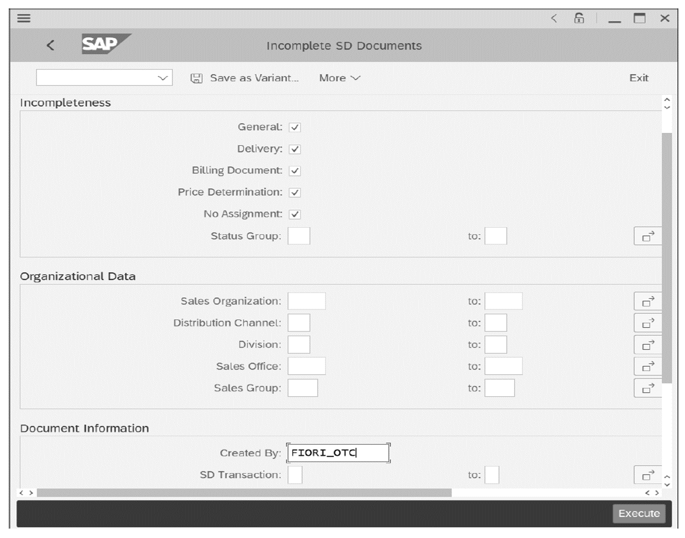Toggle the Billing Document checkbox
The width and height of the screenshot is (685, 538).
click(x=295, y=171)
